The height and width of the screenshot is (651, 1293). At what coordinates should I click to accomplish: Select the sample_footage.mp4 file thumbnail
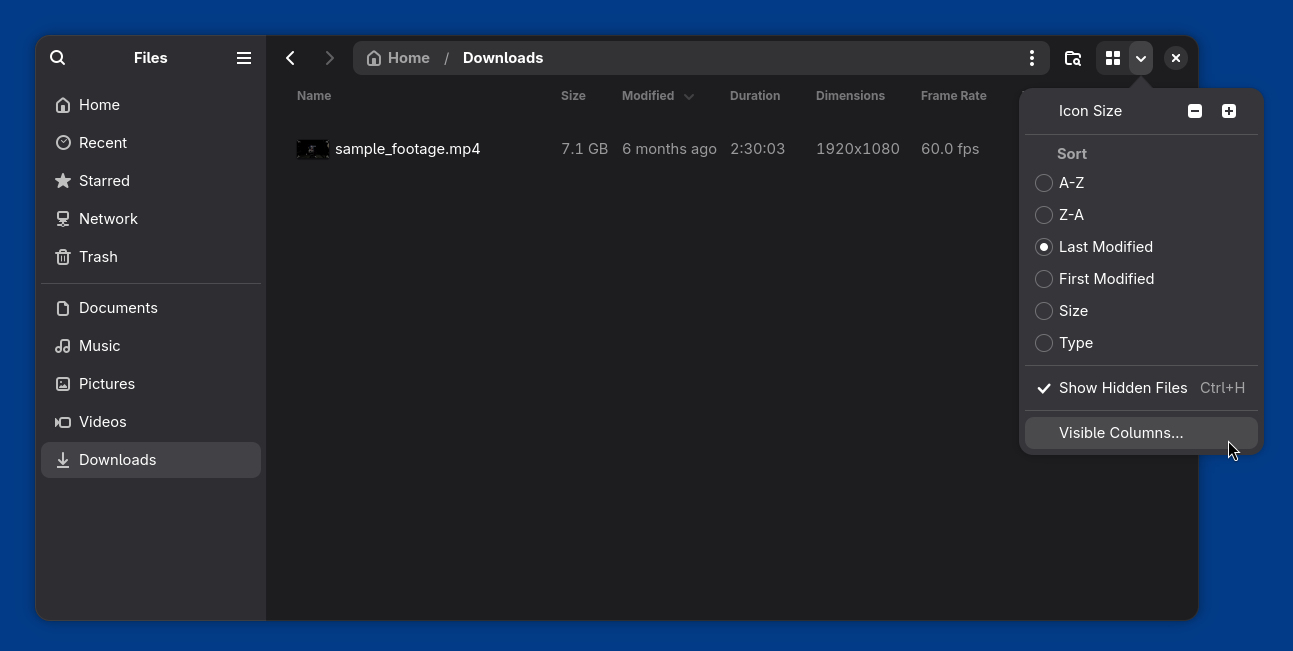coord(313,149)
